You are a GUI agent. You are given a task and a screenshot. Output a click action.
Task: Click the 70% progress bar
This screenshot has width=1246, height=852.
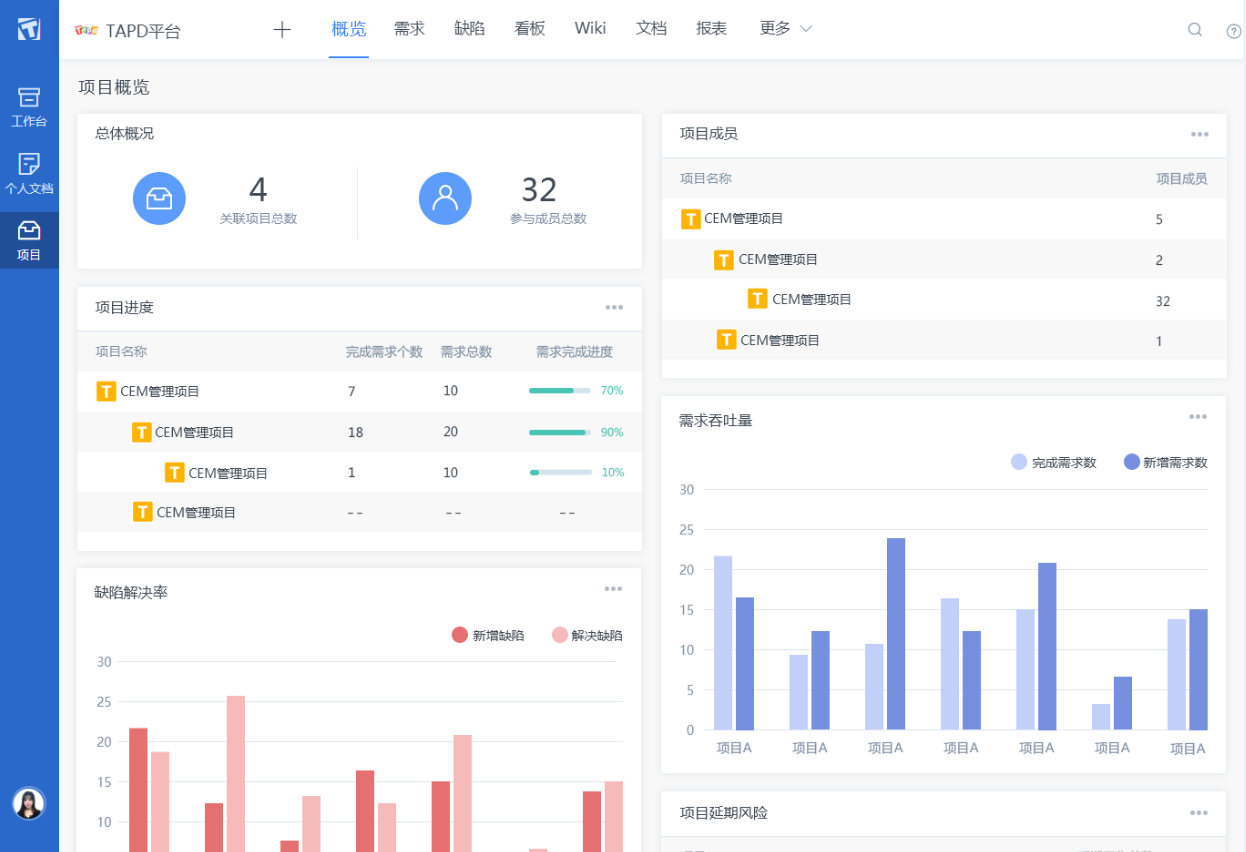click(560, 391)
